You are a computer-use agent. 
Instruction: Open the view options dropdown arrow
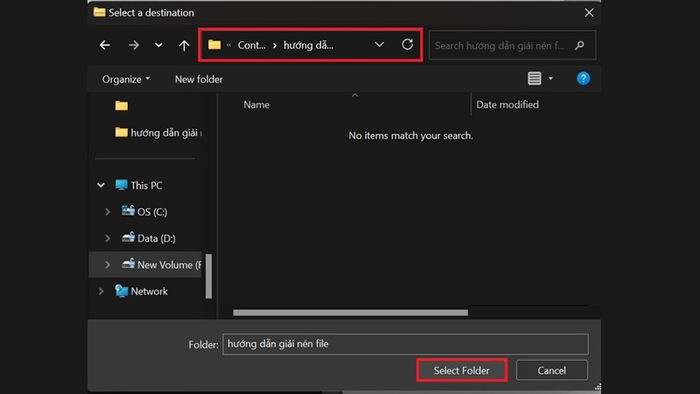(x=551, y=79)
